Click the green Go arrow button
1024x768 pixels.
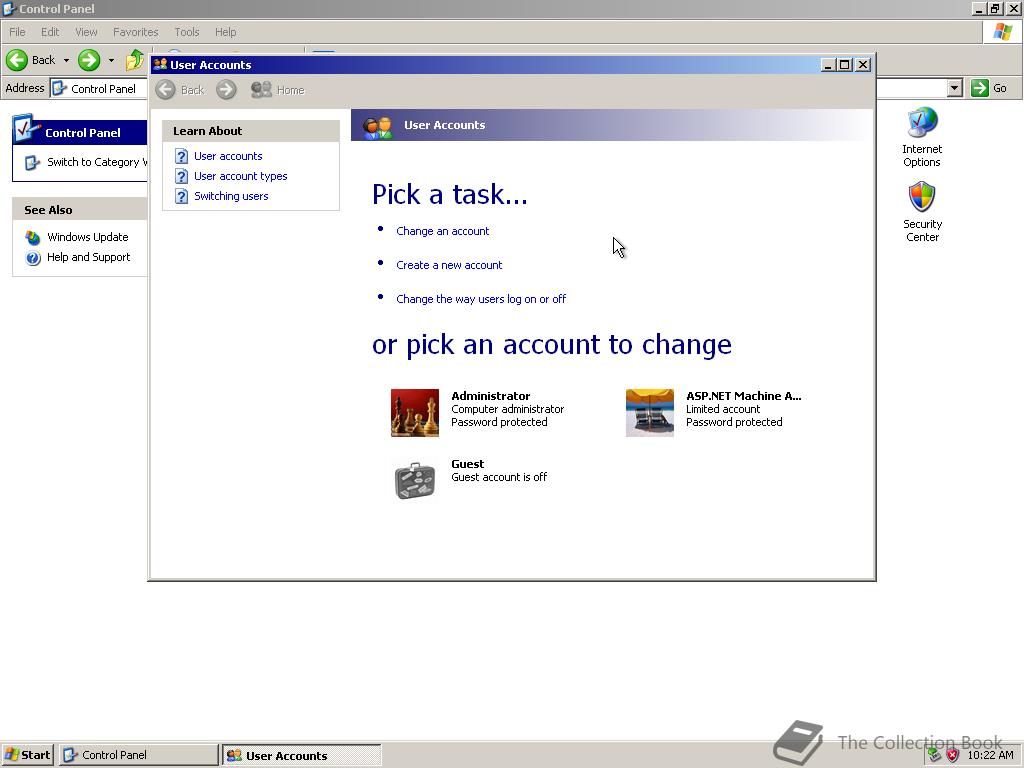point(980,88)
